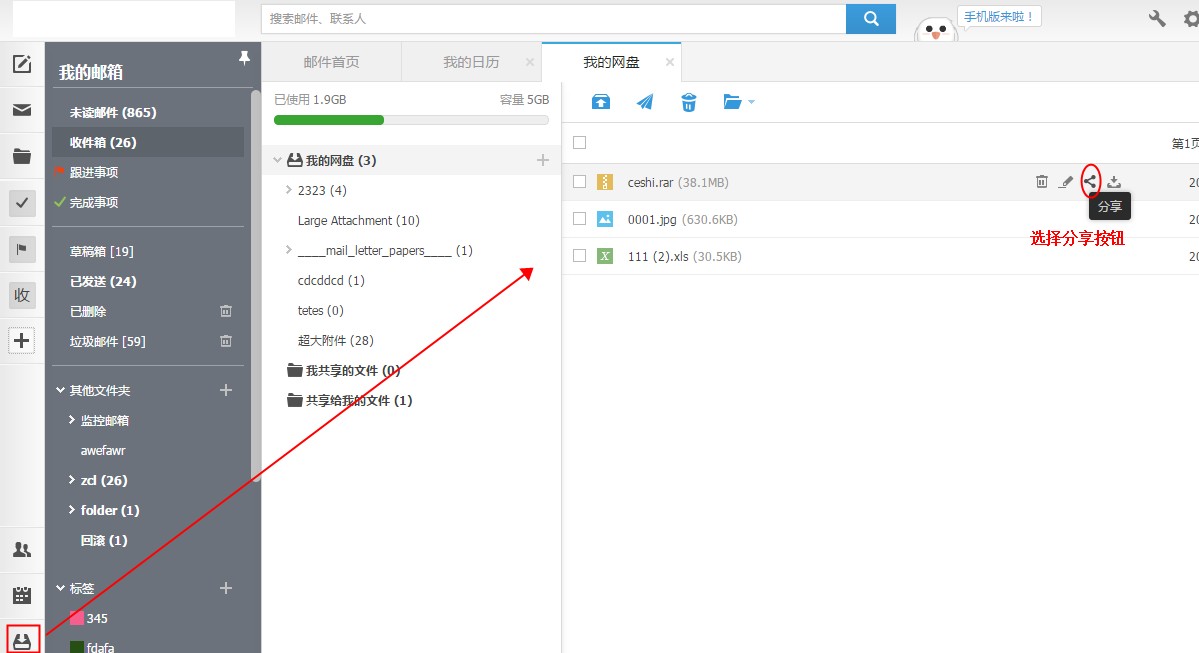The width and height of the screenshot is (1199, 653).
Task: Rename ceshi.rar with the pencil icon
Action: click(x=1066, y=182)
